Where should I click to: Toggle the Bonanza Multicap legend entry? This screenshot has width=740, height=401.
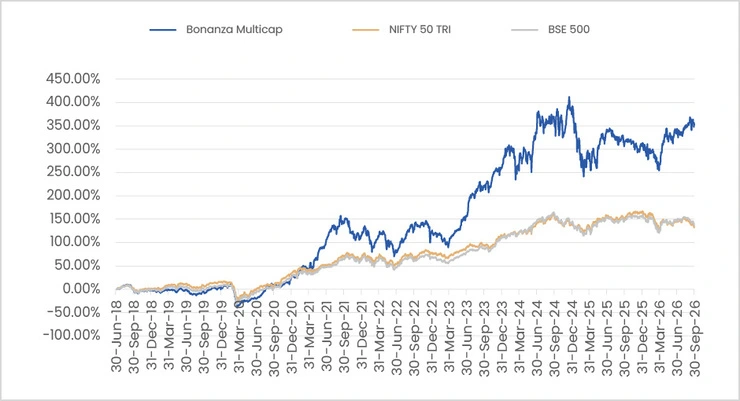point(216,29)
